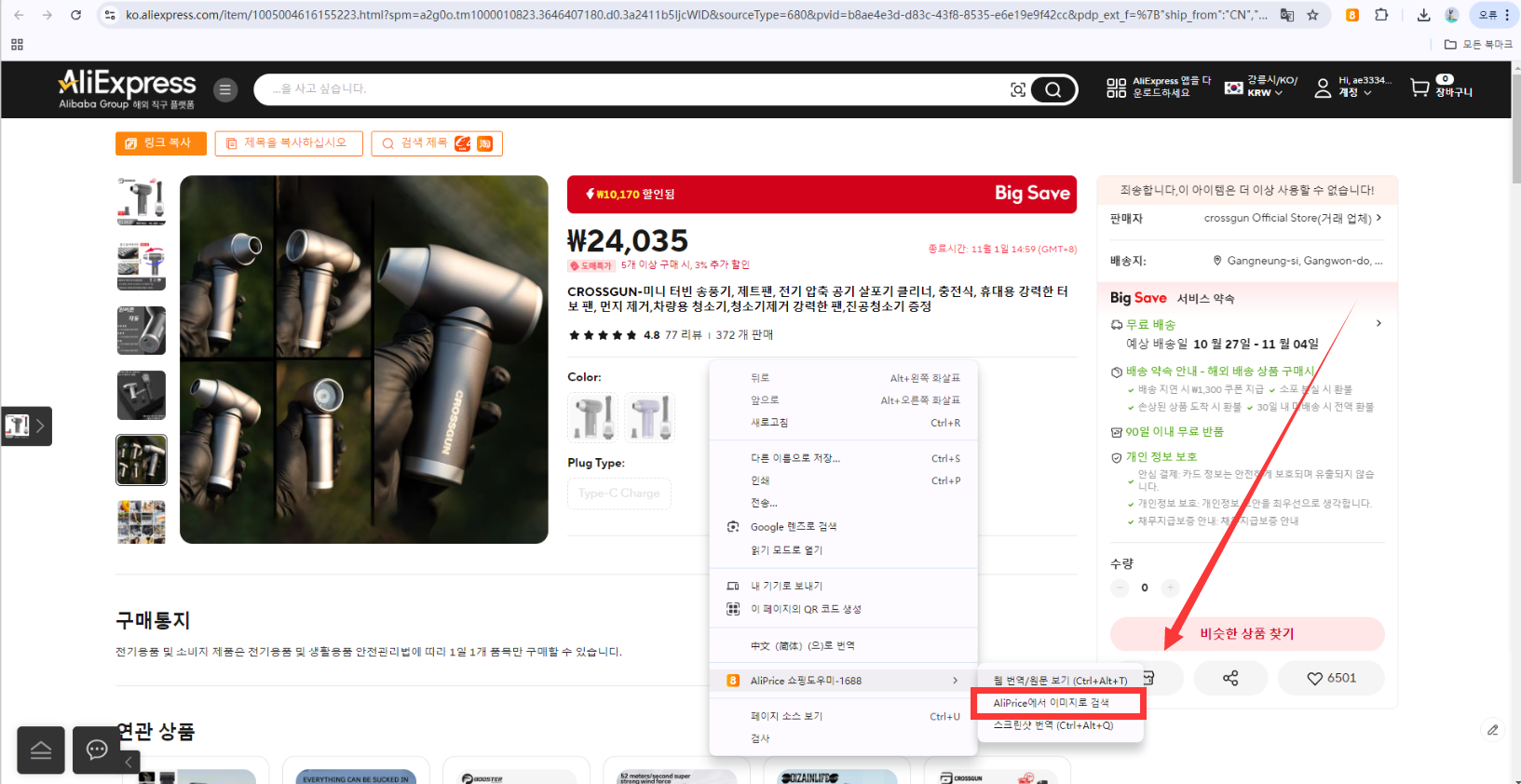
Task: Select the Type-C Charge plug option
Action: tap(619, 493)
